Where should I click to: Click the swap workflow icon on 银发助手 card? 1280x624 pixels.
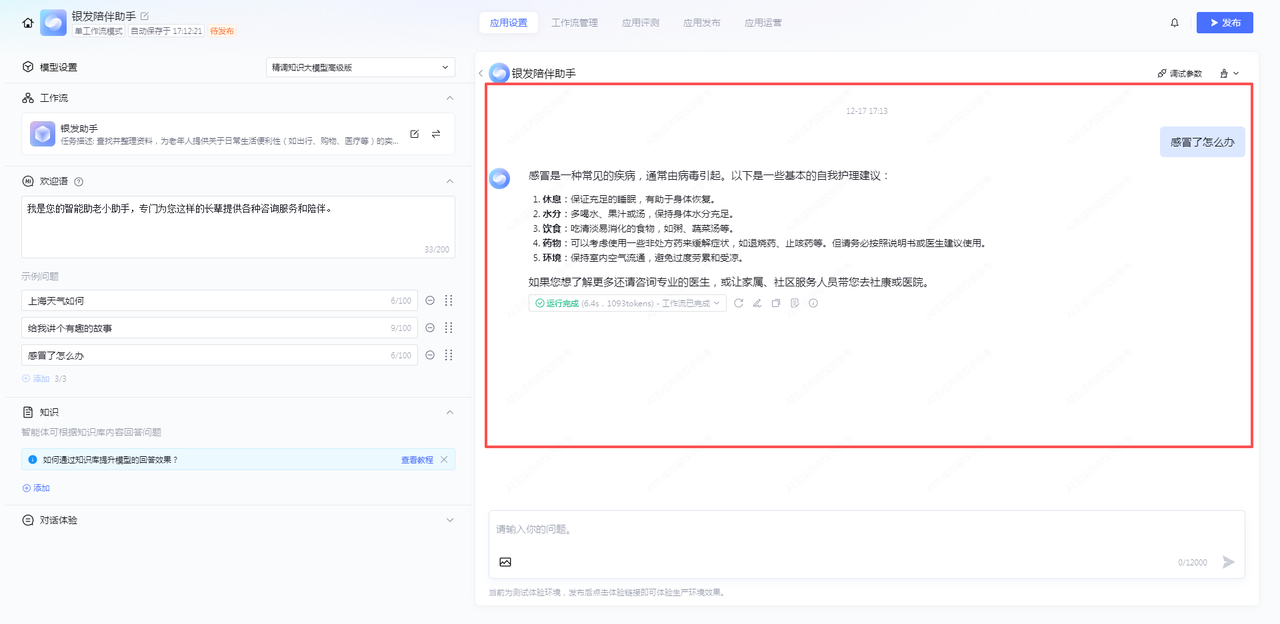coord(436,134)
